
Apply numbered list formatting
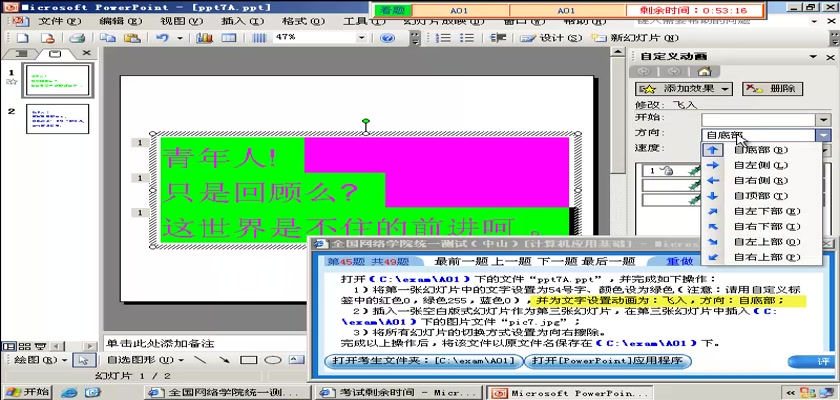(x=443, y=37)
